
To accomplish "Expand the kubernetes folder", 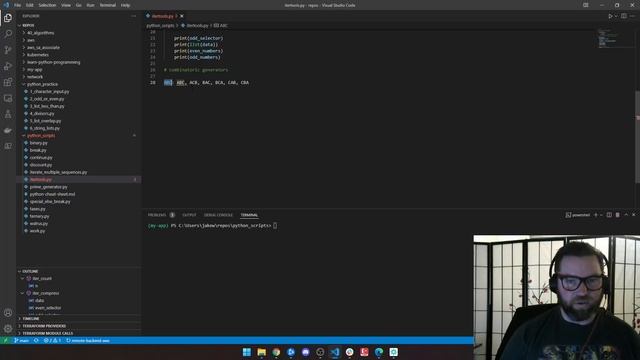I will [x=38, y=55].
